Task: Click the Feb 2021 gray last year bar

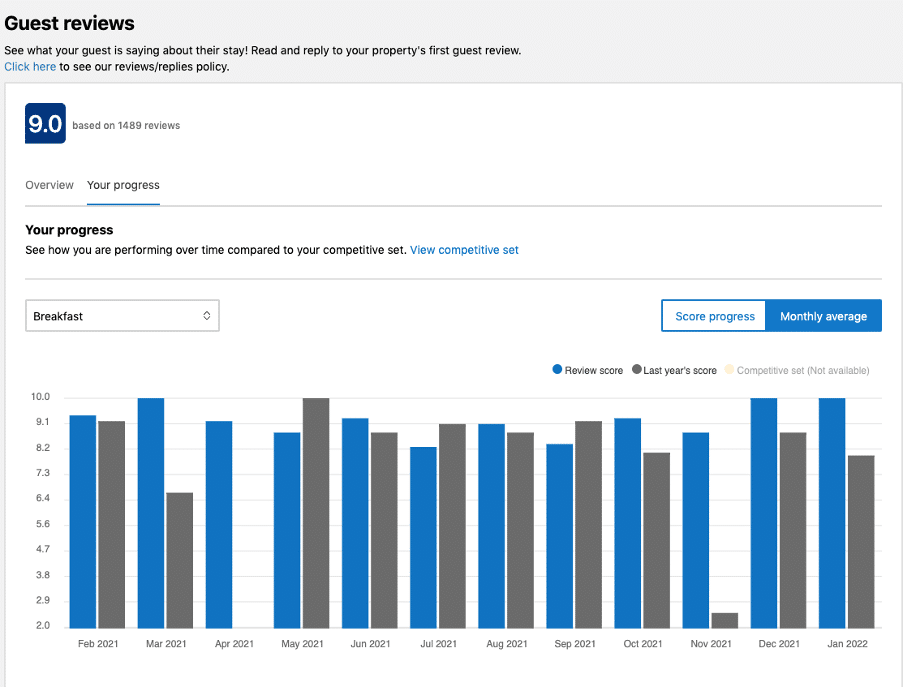Action: coord(111,525)
